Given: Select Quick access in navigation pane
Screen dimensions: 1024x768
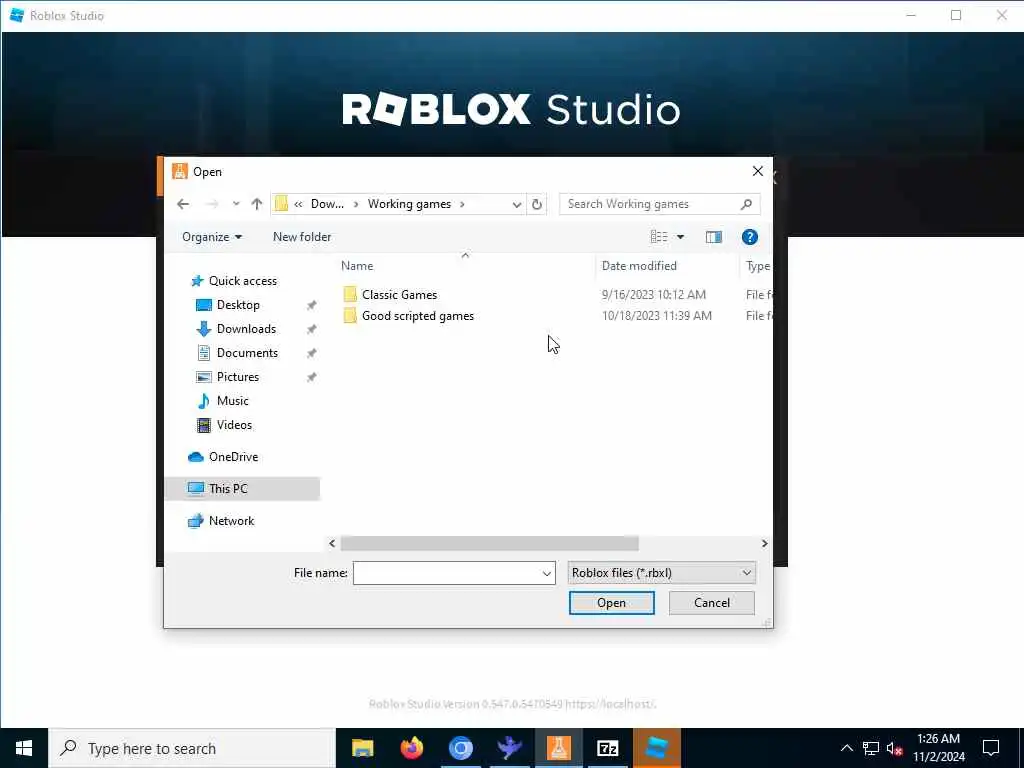Looking at the screenshot, I should (x=242, y=281).
